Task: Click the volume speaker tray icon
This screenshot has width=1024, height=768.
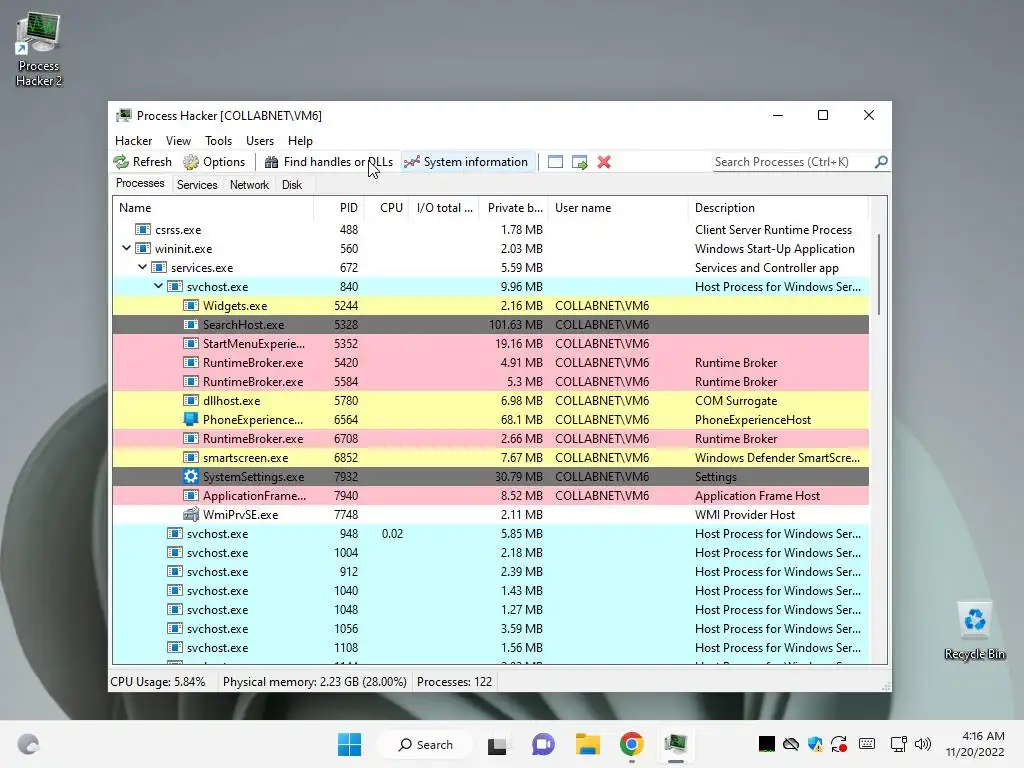Action: [923, 744]
